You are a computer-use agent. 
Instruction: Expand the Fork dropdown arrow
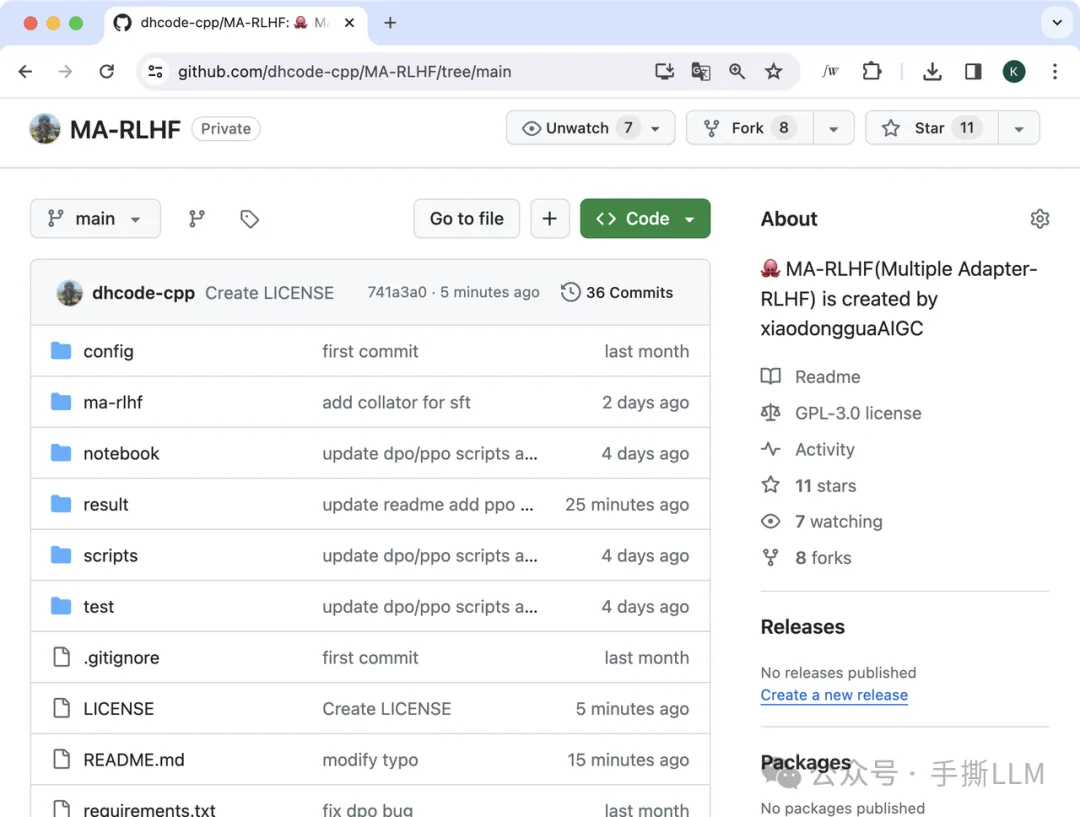point(833,129)
